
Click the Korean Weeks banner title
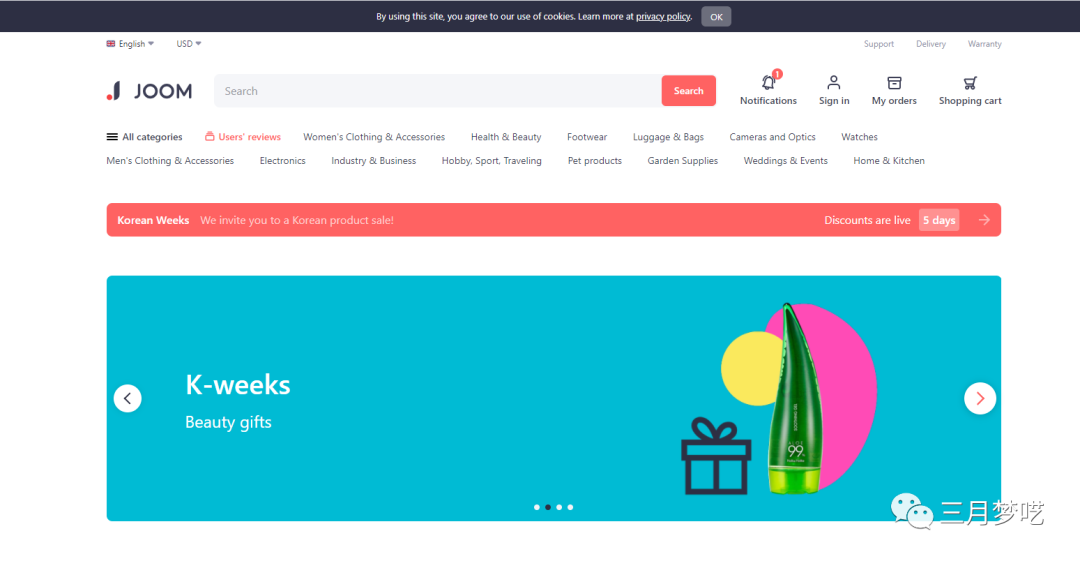[153, 220]
